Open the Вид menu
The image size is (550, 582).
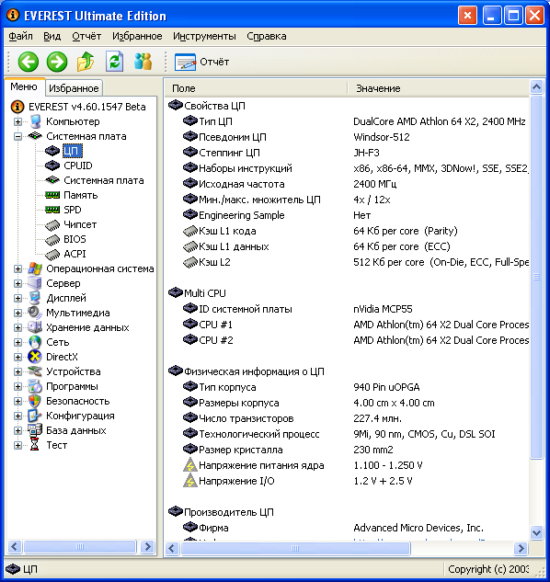click(x=52, y=36)
